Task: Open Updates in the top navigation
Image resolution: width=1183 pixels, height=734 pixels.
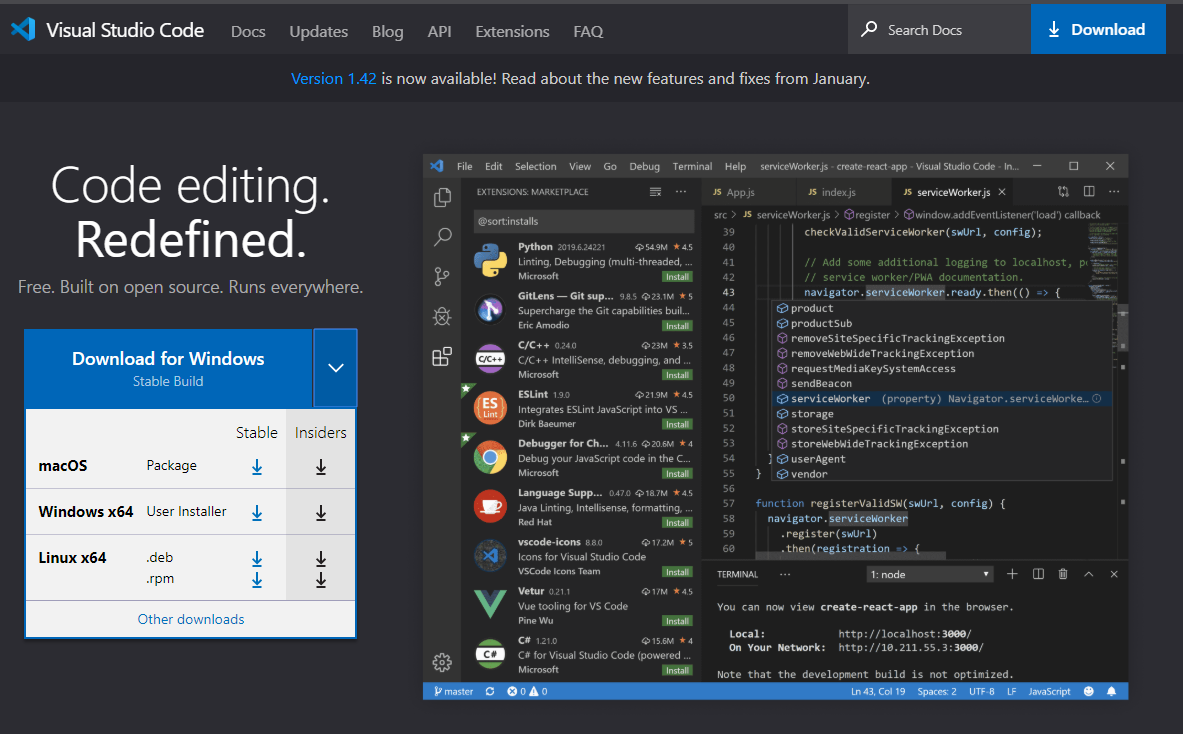Action: [318, 32]
